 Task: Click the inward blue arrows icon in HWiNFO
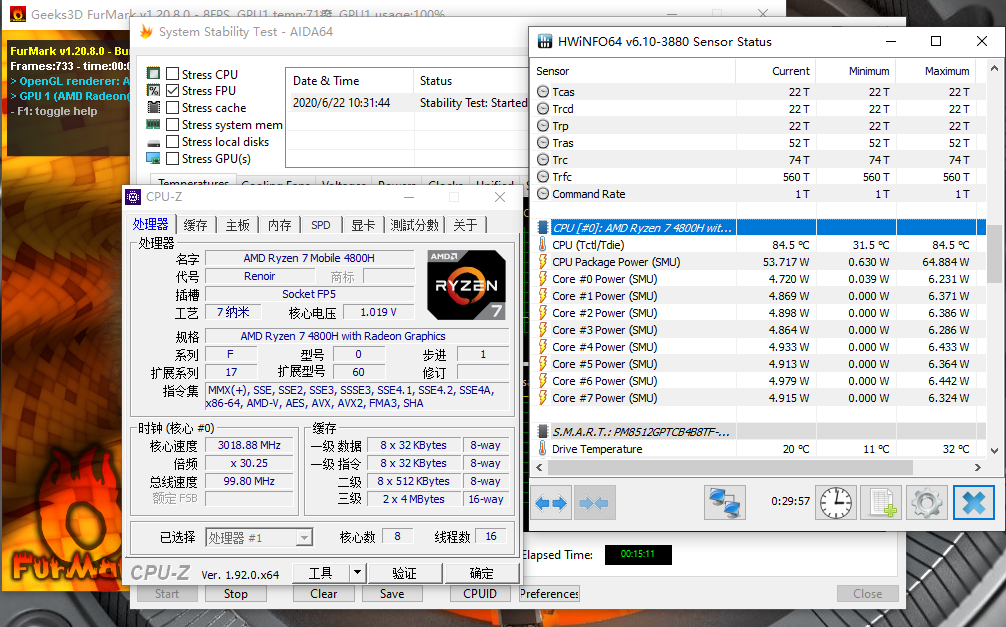(x=594, y=502)
